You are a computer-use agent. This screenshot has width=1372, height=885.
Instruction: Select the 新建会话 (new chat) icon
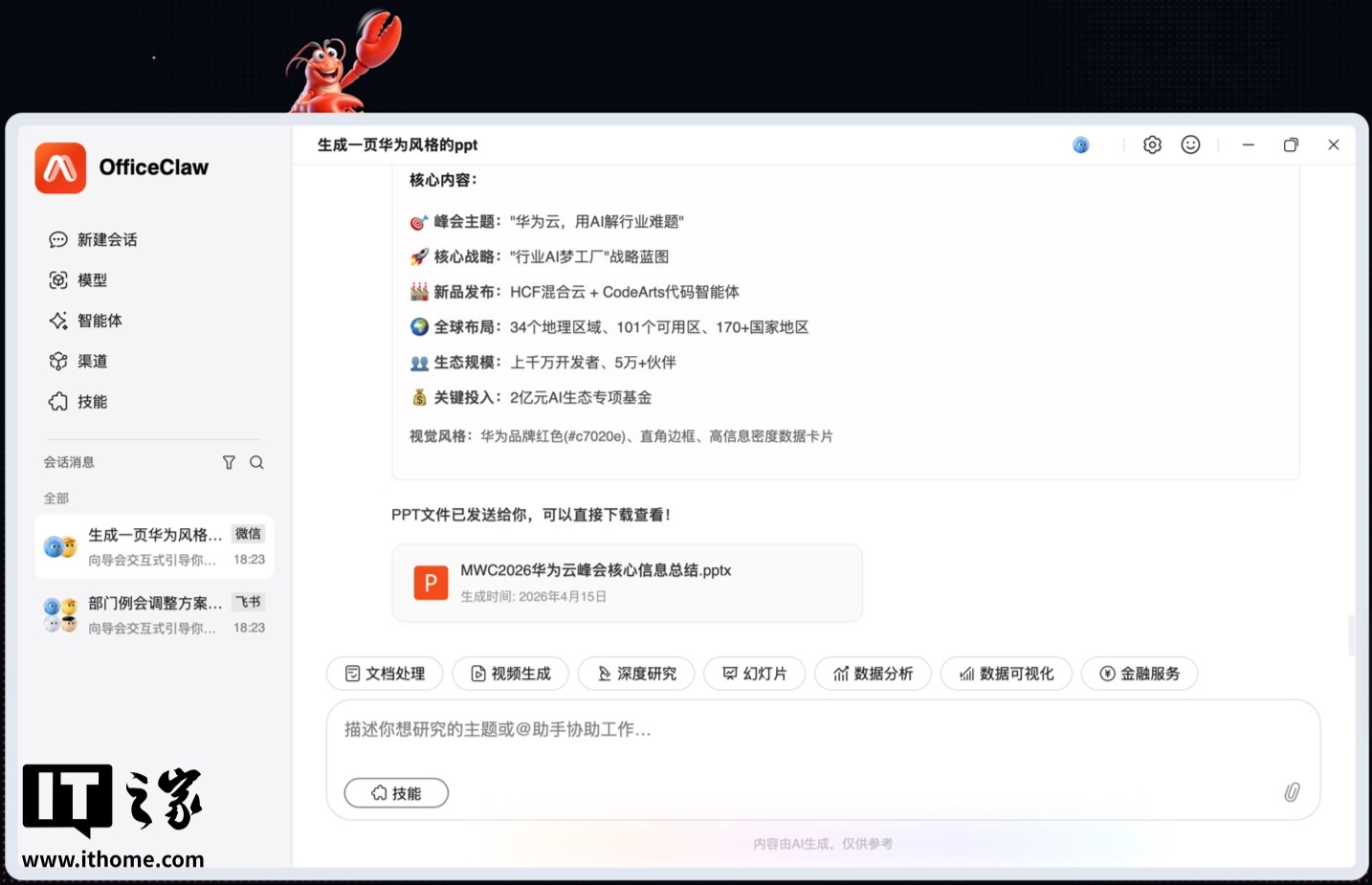58,239
